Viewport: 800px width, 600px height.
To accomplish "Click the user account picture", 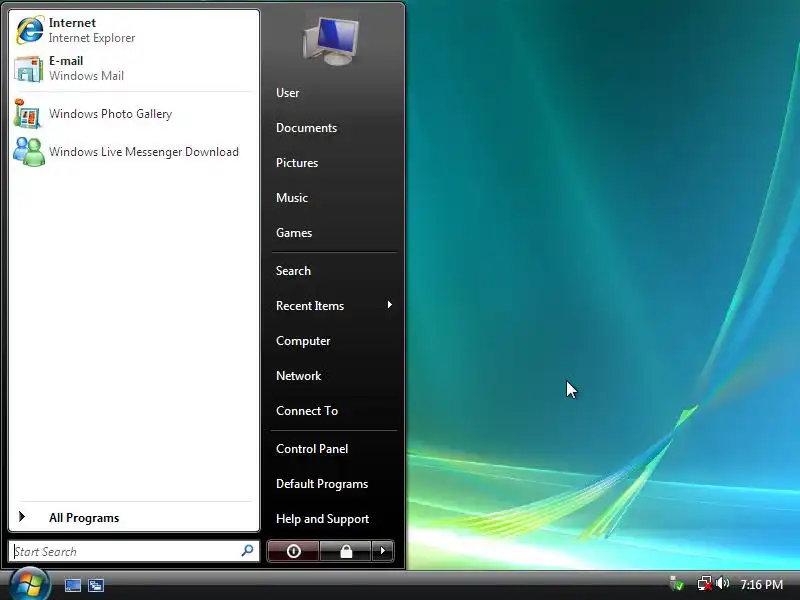I will (x=332, y=41).
